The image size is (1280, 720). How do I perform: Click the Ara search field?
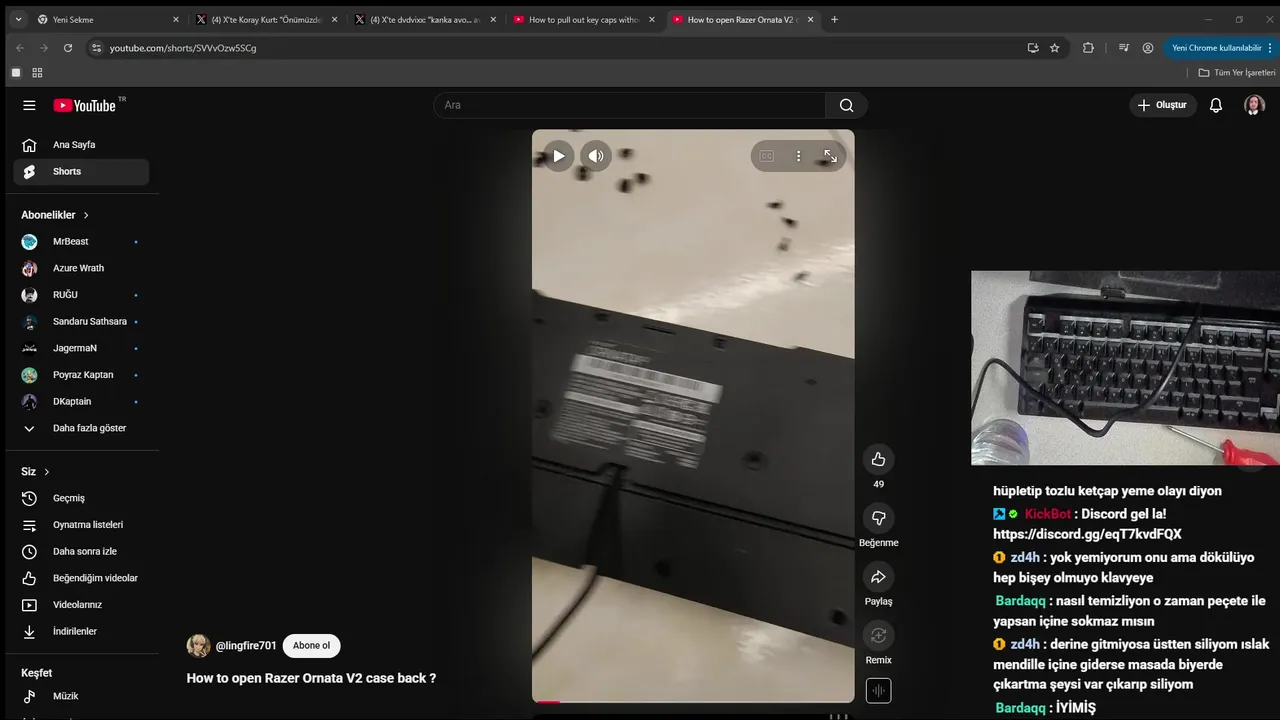630,105
